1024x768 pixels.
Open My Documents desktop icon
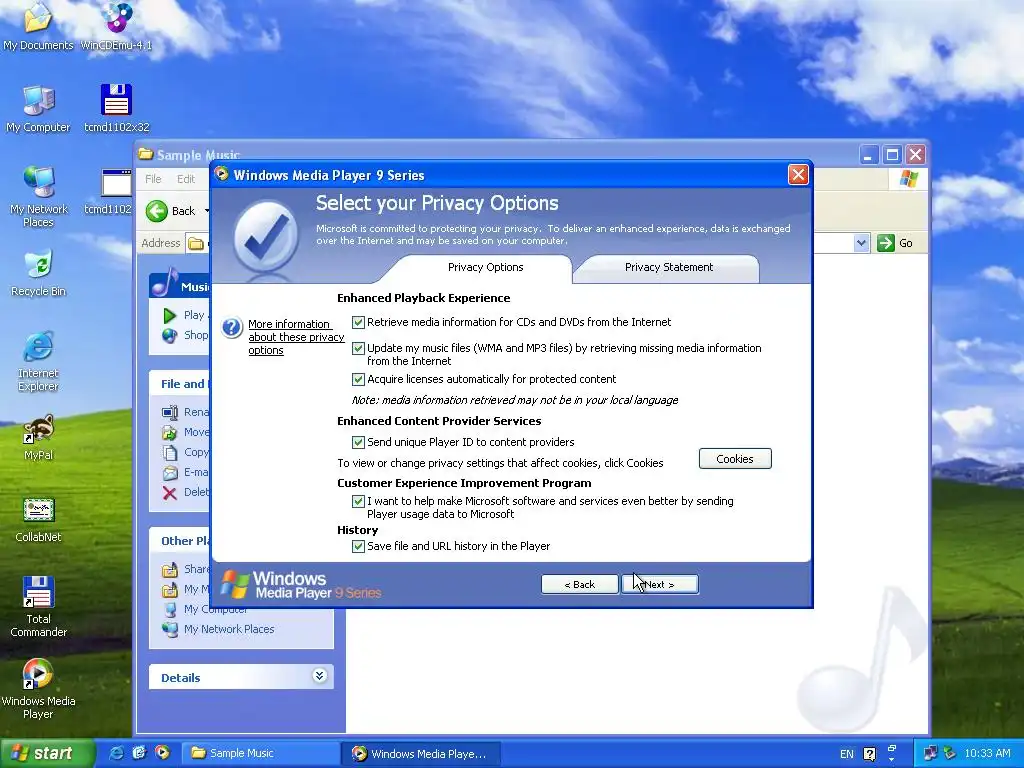click(x=38, y=26)
